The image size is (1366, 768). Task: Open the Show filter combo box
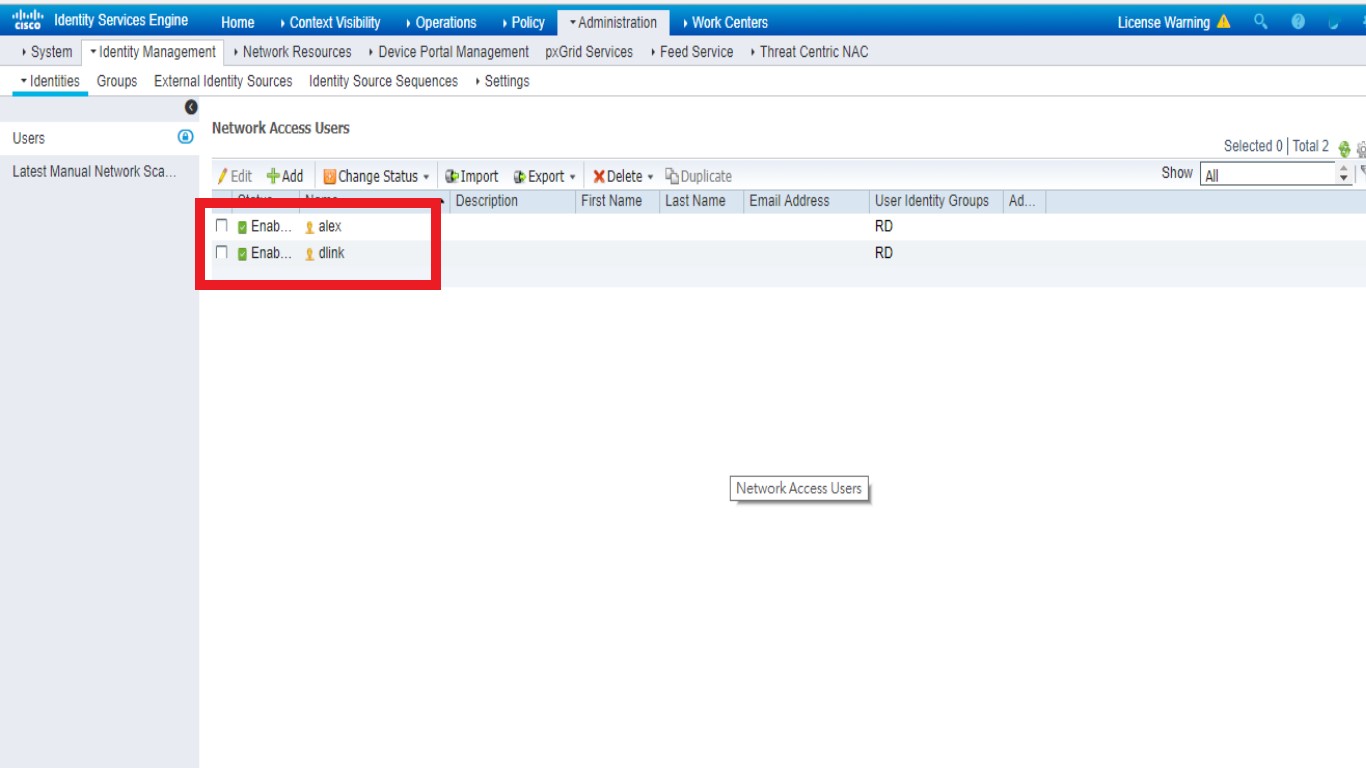pyautogui.click(x=1275, y=175)
